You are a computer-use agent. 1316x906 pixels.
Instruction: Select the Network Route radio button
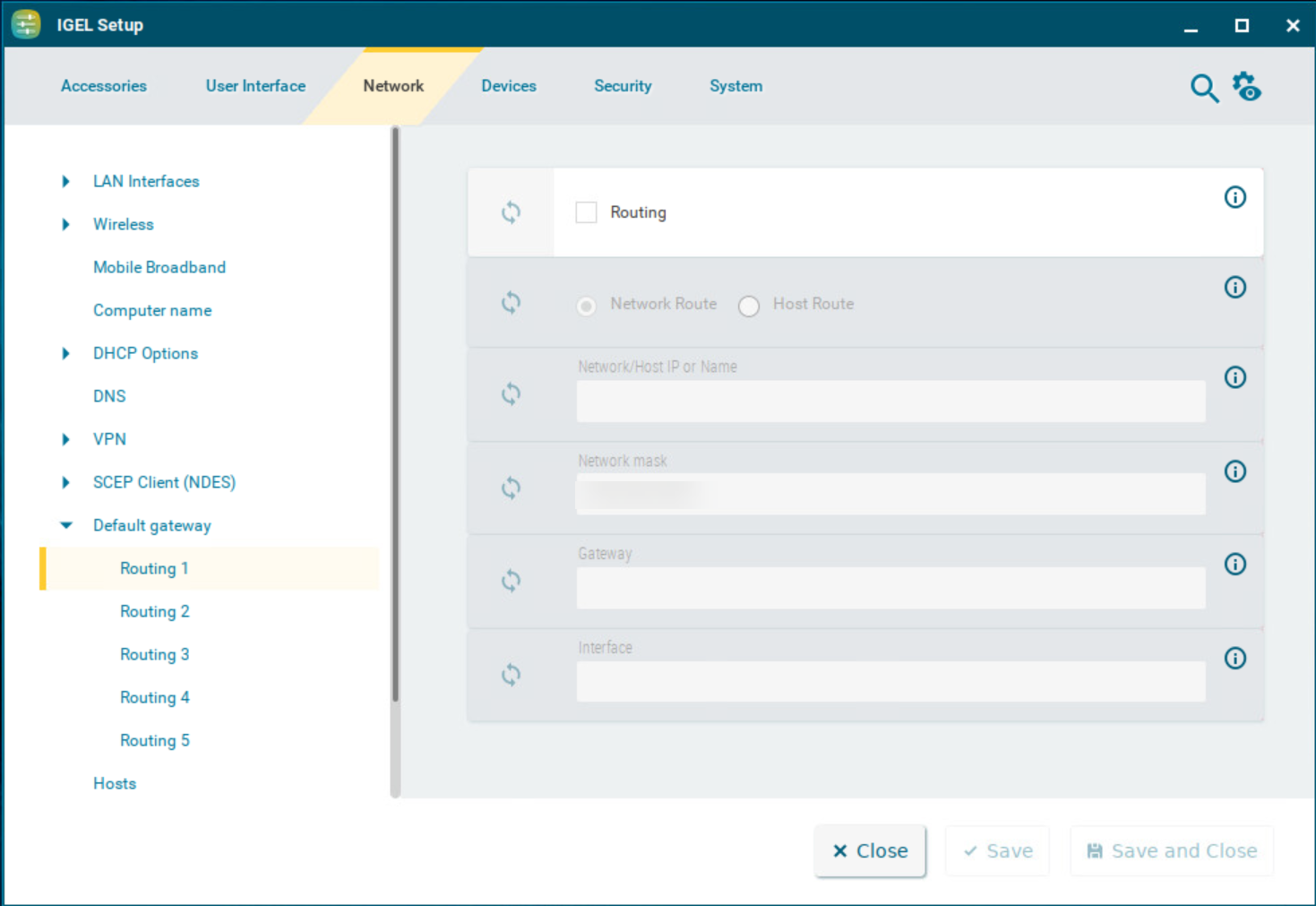tap(587, 306)
